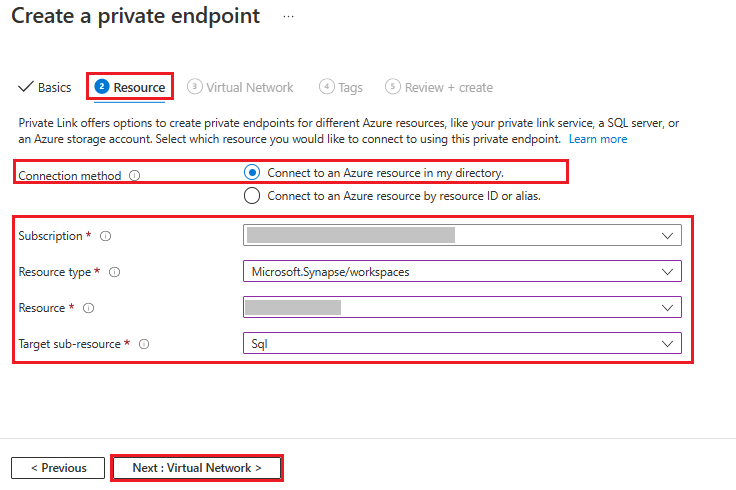Click the info icon next to Connection method
This screenshot has height=490, width=736.
point(135,176)
